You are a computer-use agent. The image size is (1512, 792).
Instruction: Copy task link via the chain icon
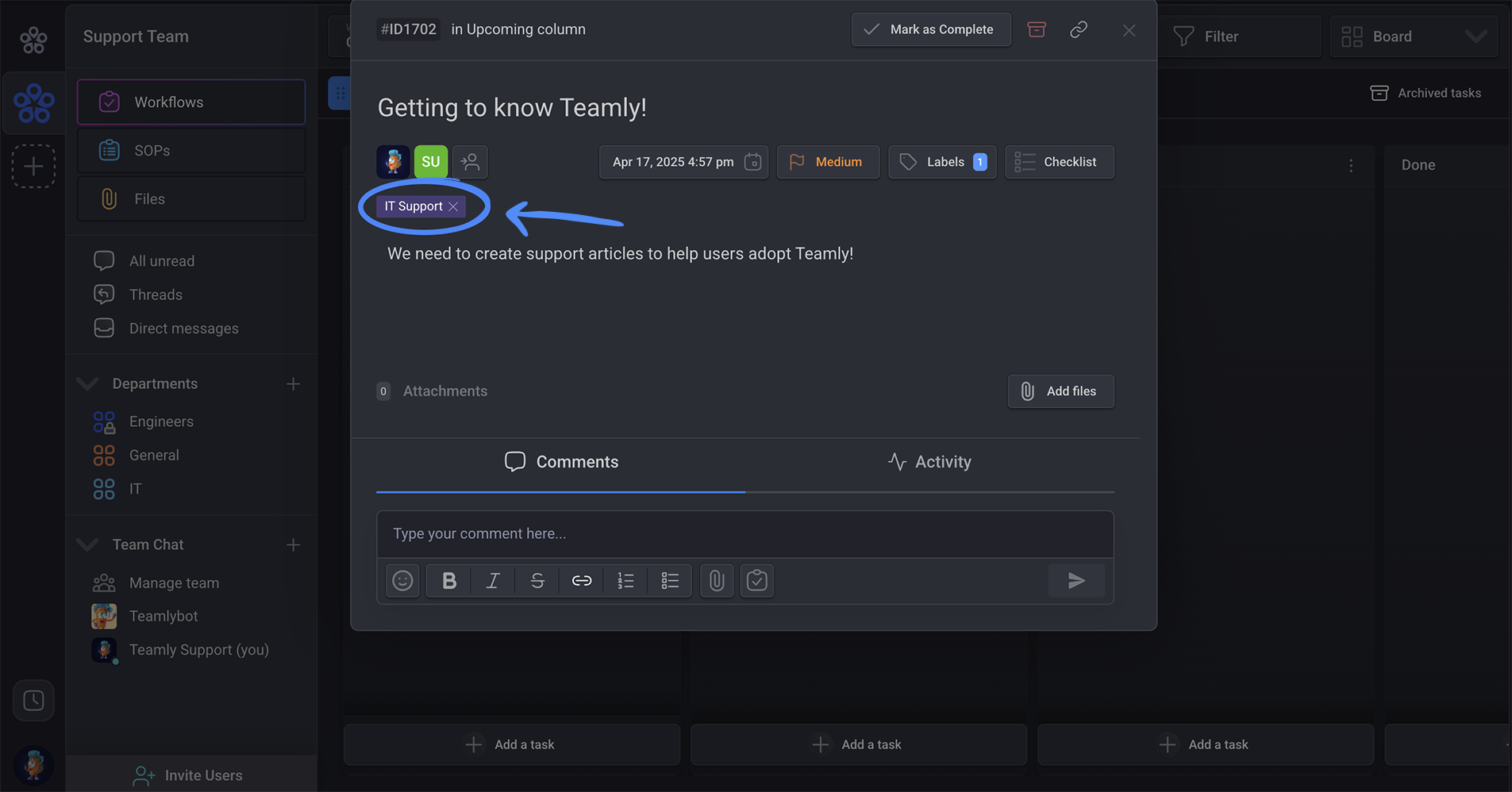(1078, 29)
